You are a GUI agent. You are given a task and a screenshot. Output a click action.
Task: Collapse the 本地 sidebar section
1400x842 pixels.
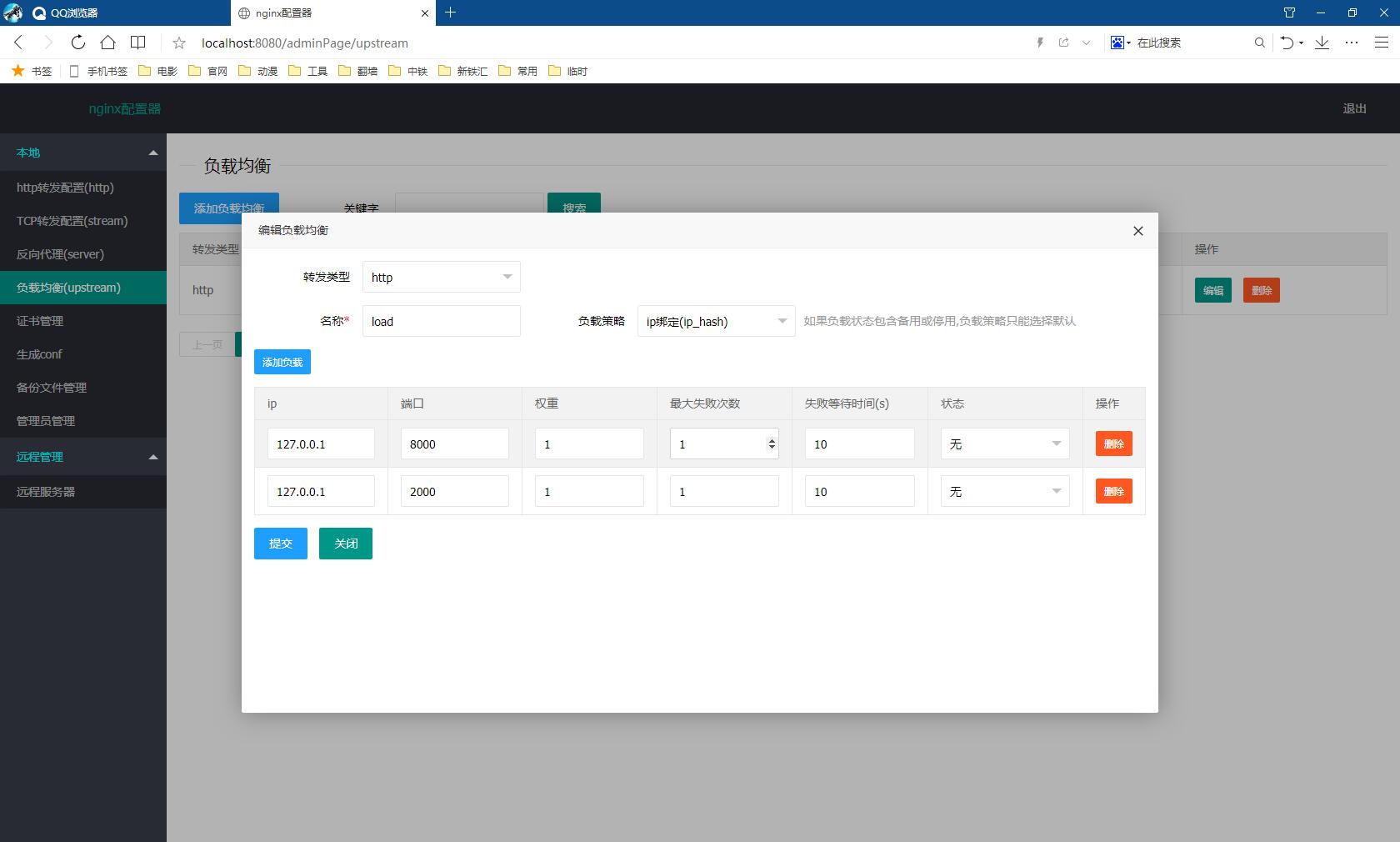83,153
